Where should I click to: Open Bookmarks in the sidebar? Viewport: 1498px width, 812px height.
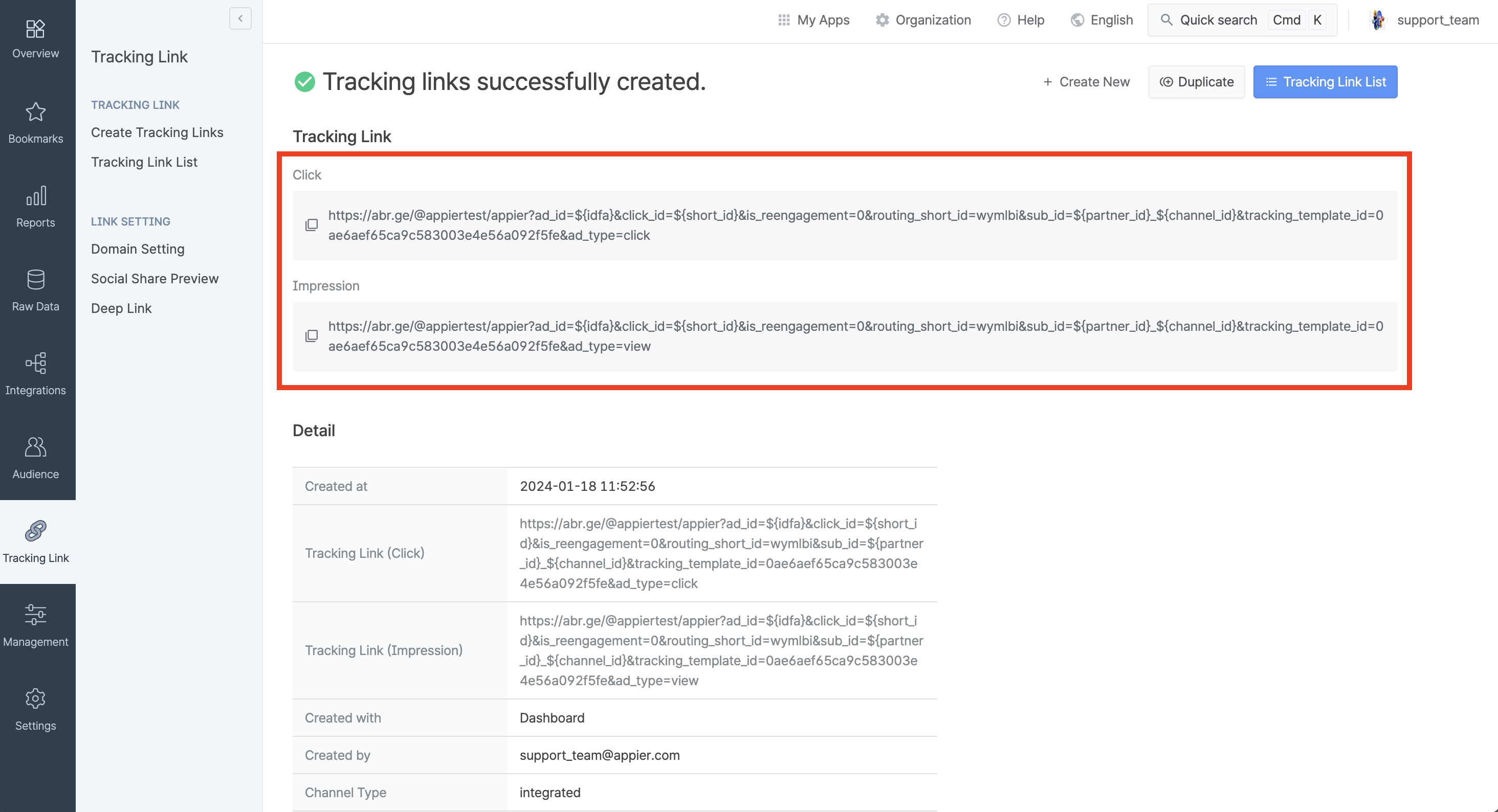pos(35,123)
